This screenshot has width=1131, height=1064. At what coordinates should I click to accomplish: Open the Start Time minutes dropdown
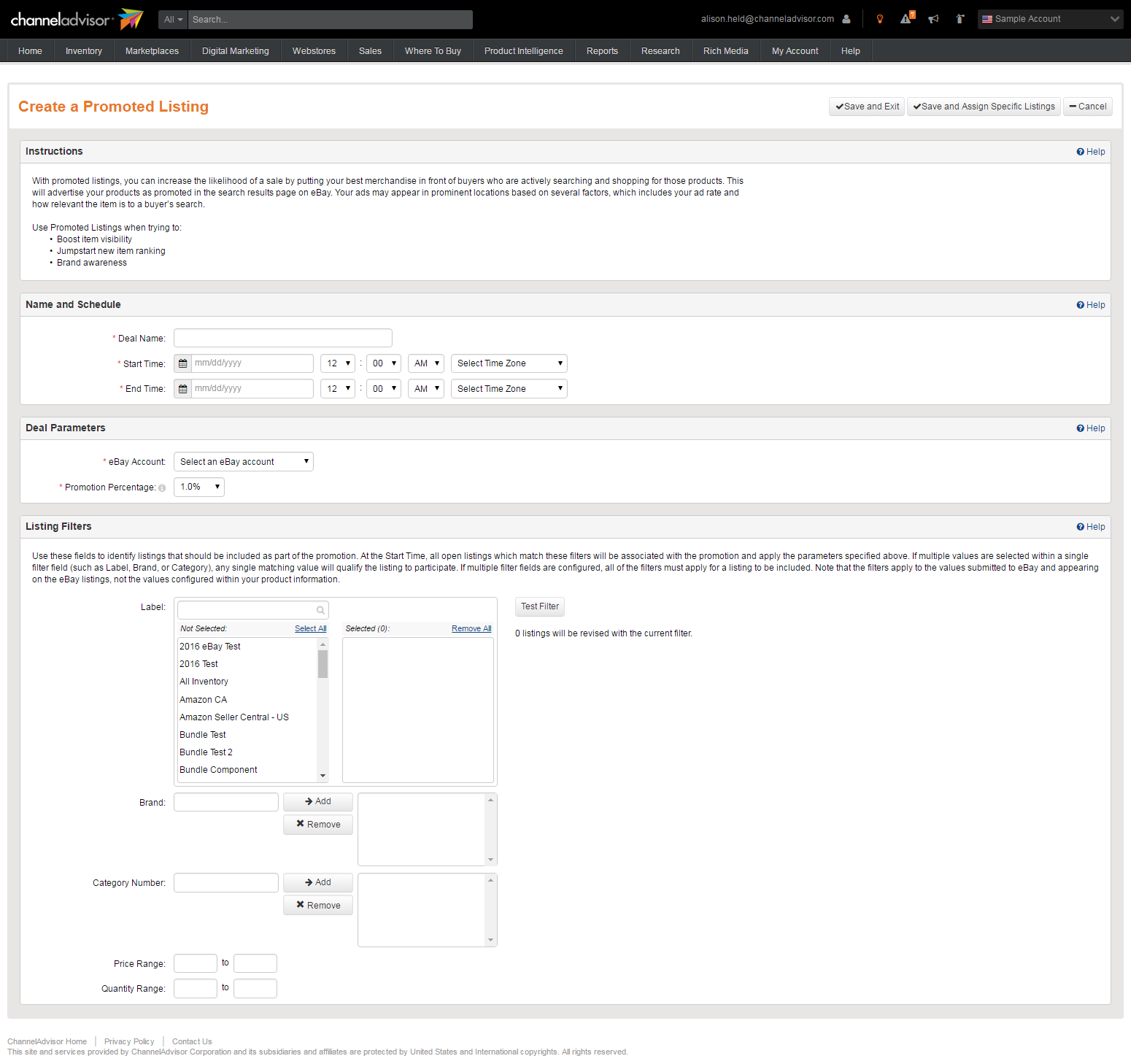click(x=384, y=363)
